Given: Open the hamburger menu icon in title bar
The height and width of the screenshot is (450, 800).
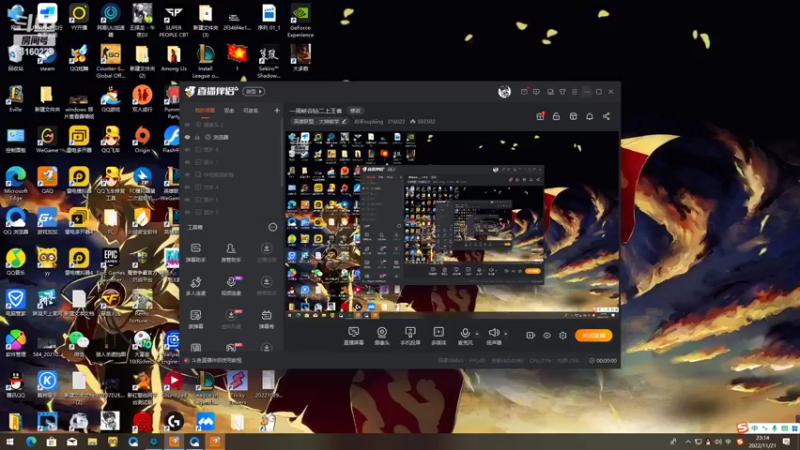Looking at the screenshot, I should point(574,92).
